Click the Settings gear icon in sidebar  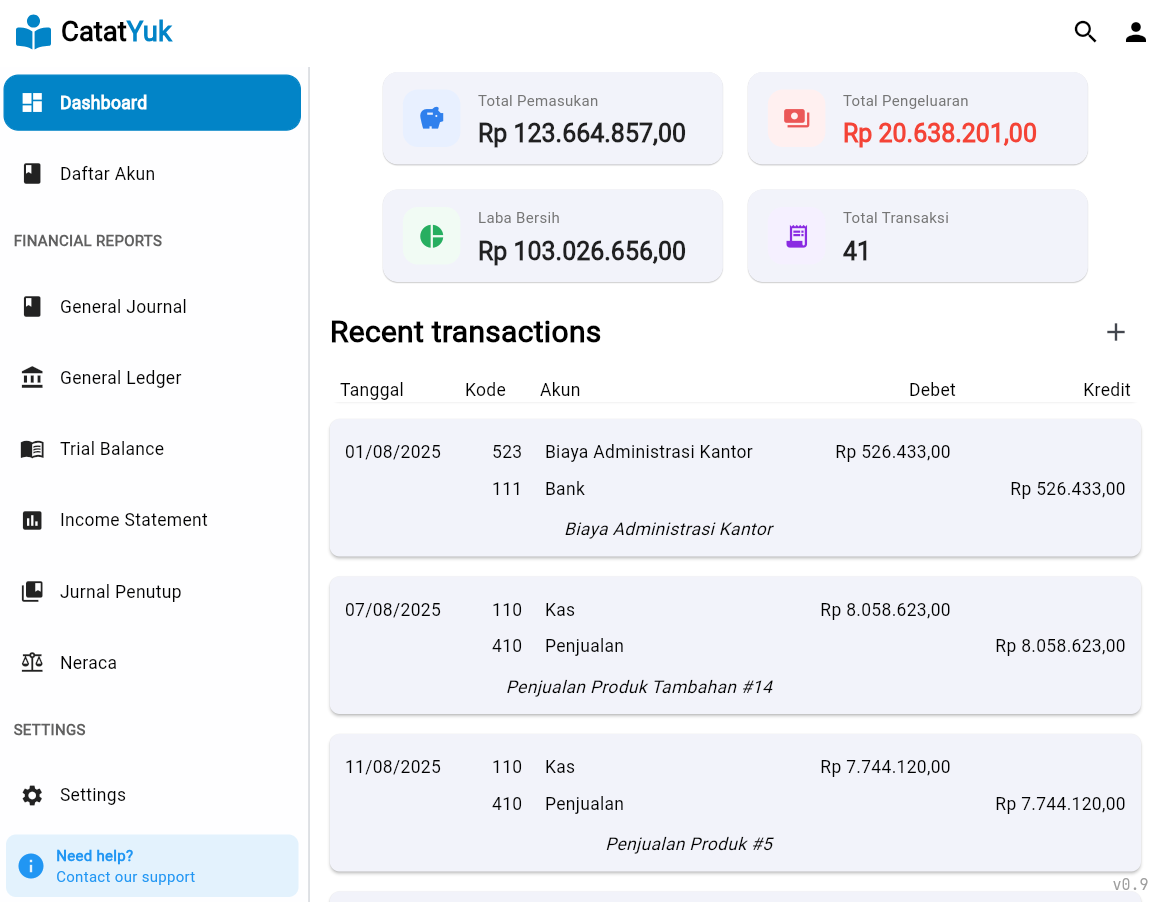[32, 795]
